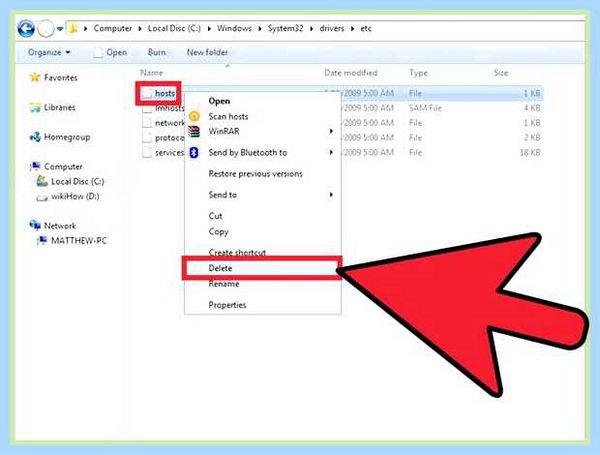Expand breadcrumb arrow after System32
The height and width of the screenshot is (455, 600).
pos(311,29)
